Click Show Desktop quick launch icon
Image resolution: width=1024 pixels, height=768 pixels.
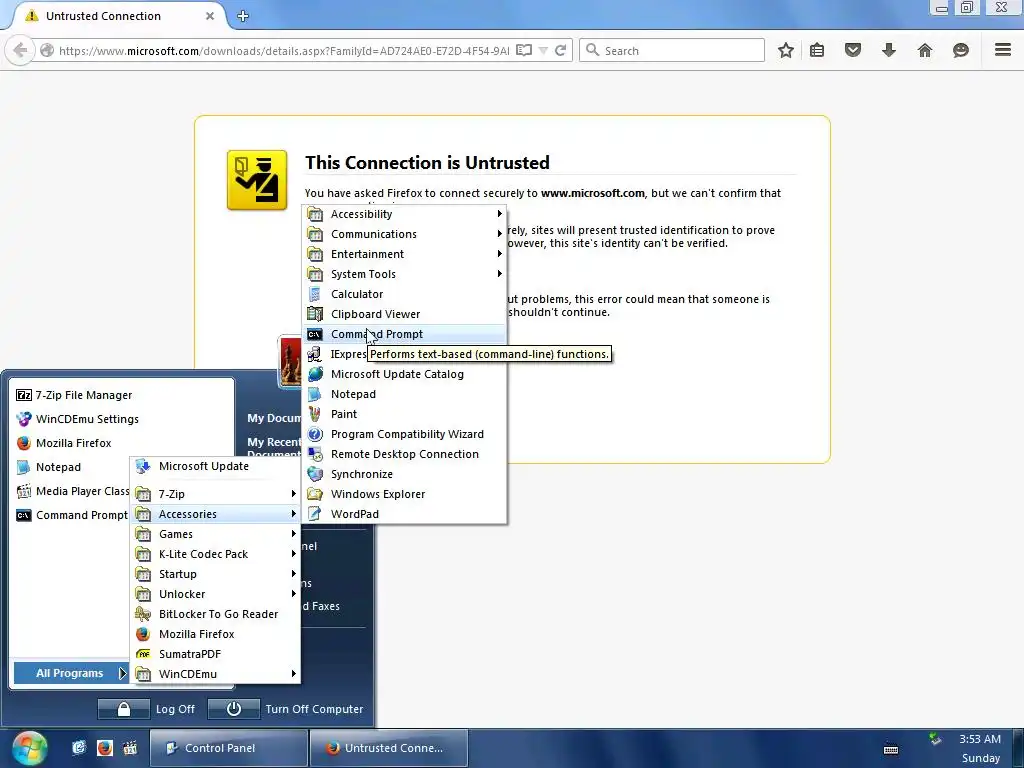click(79, 748)
